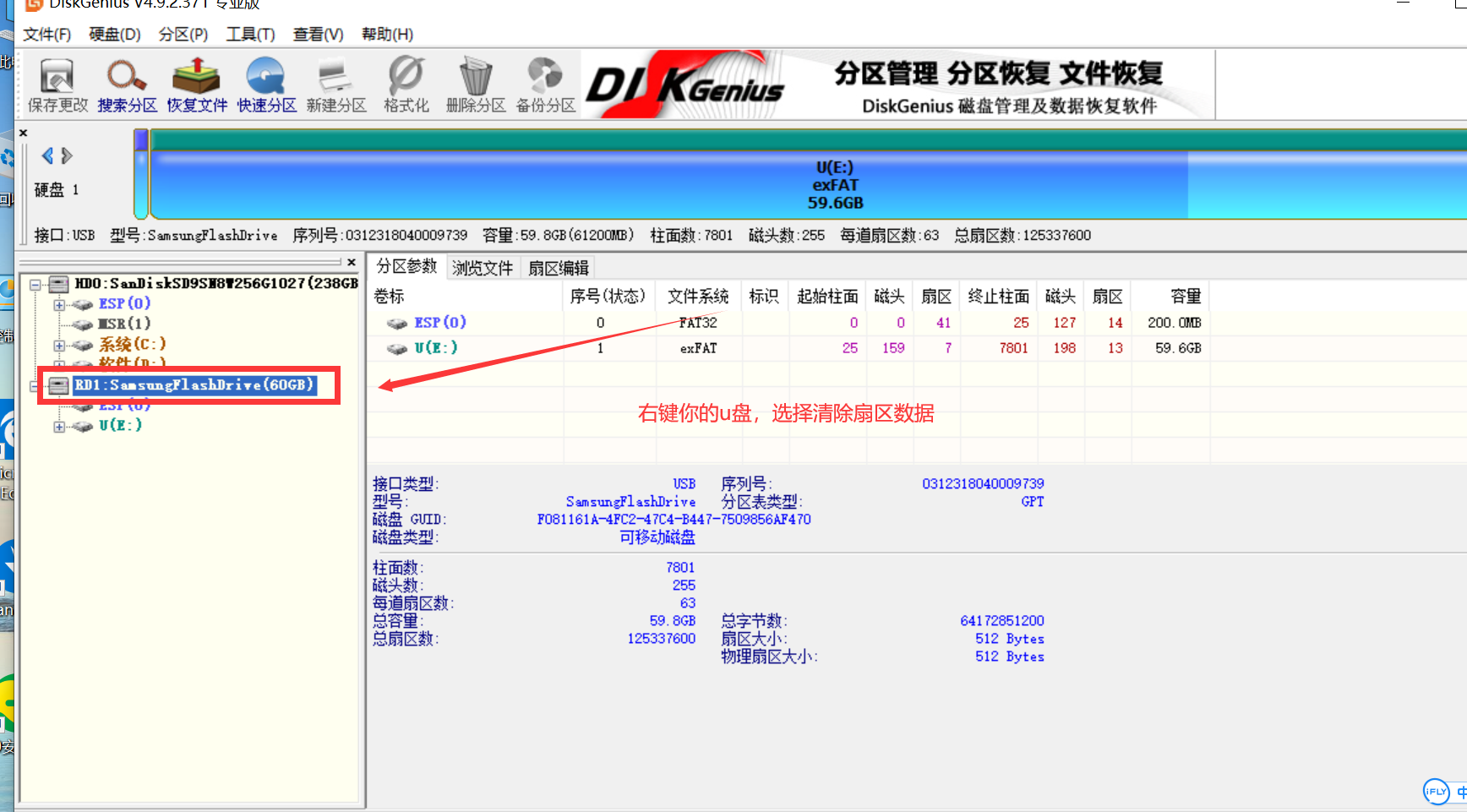Image resolution: width=1467 pixels, height=812 pixels.
Task: Click the Delete Partition (删除分区) icon
Action: (476, 84)
